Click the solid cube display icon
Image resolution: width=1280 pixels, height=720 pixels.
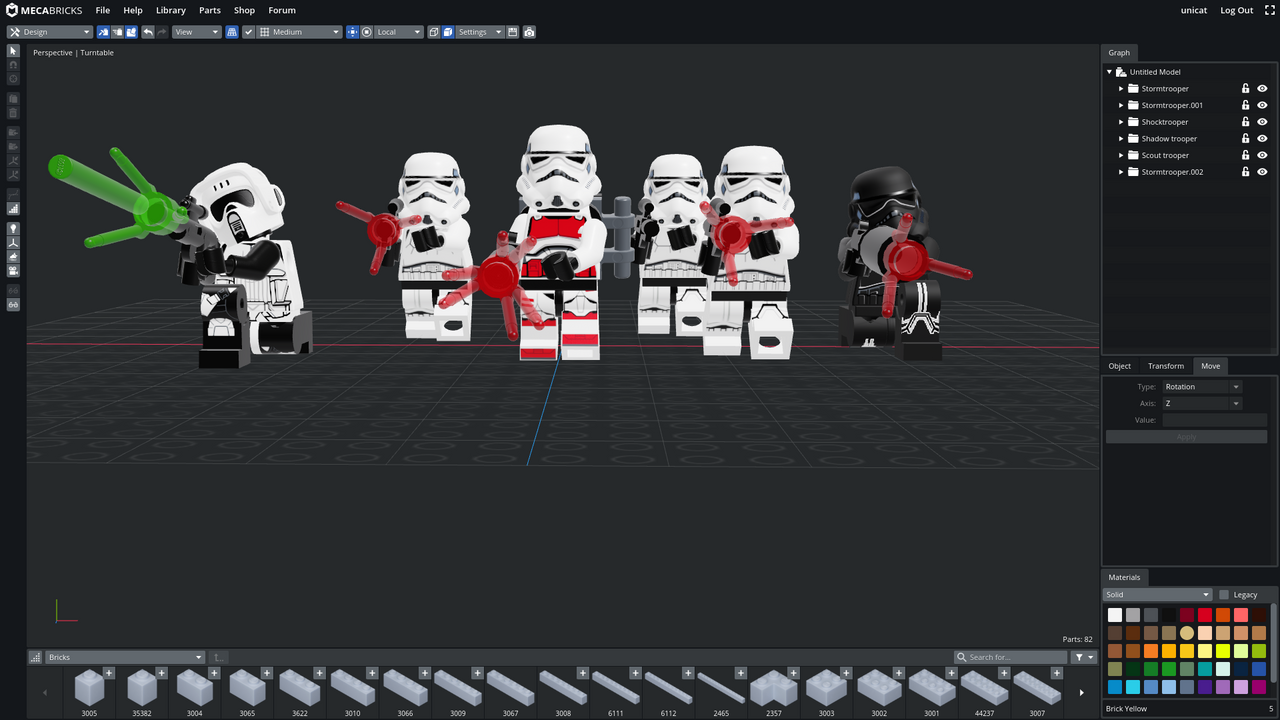pyautogui.click(x=448, y=32)
